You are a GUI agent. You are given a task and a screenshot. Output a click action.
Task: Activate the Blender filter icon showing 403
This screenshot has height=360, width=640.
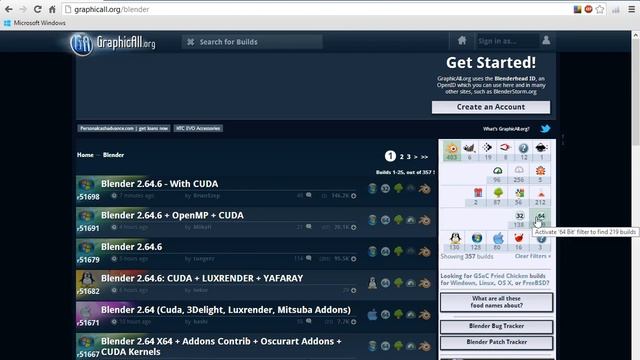[x=452, y=151]
